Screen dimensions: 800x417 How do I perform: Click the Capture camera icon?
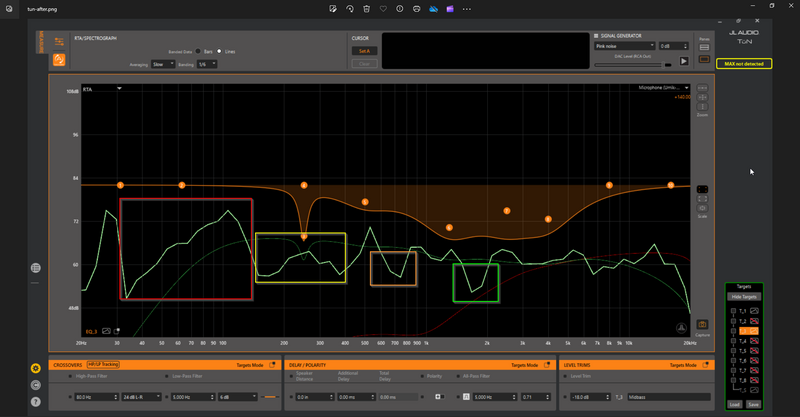(702, 325)
